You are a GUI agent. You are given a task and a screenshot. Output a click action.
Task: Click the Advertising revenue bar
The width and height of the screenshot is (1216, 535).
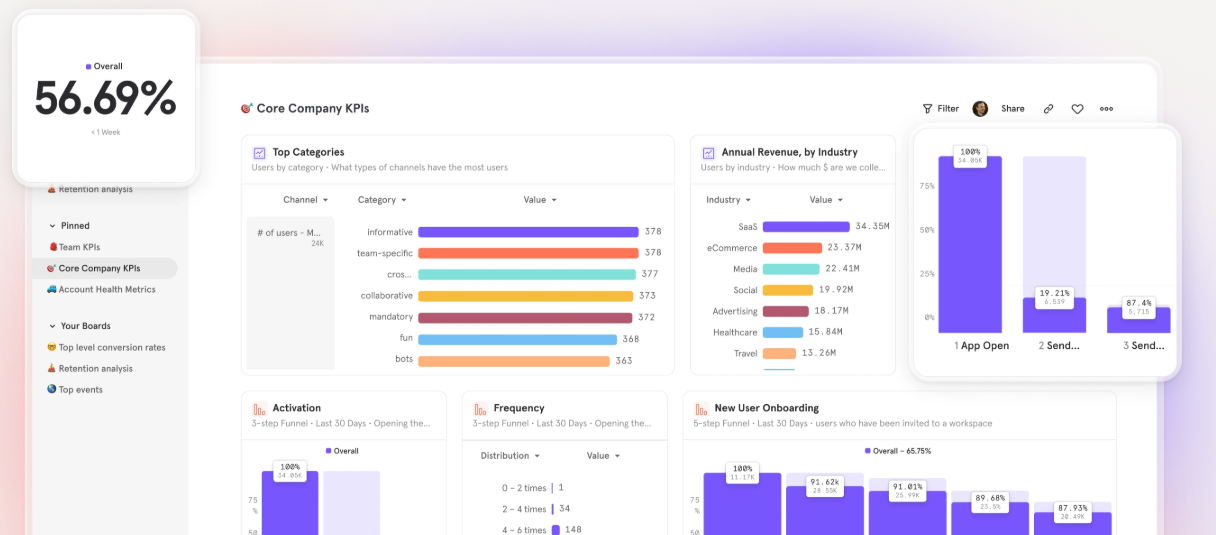786,311
